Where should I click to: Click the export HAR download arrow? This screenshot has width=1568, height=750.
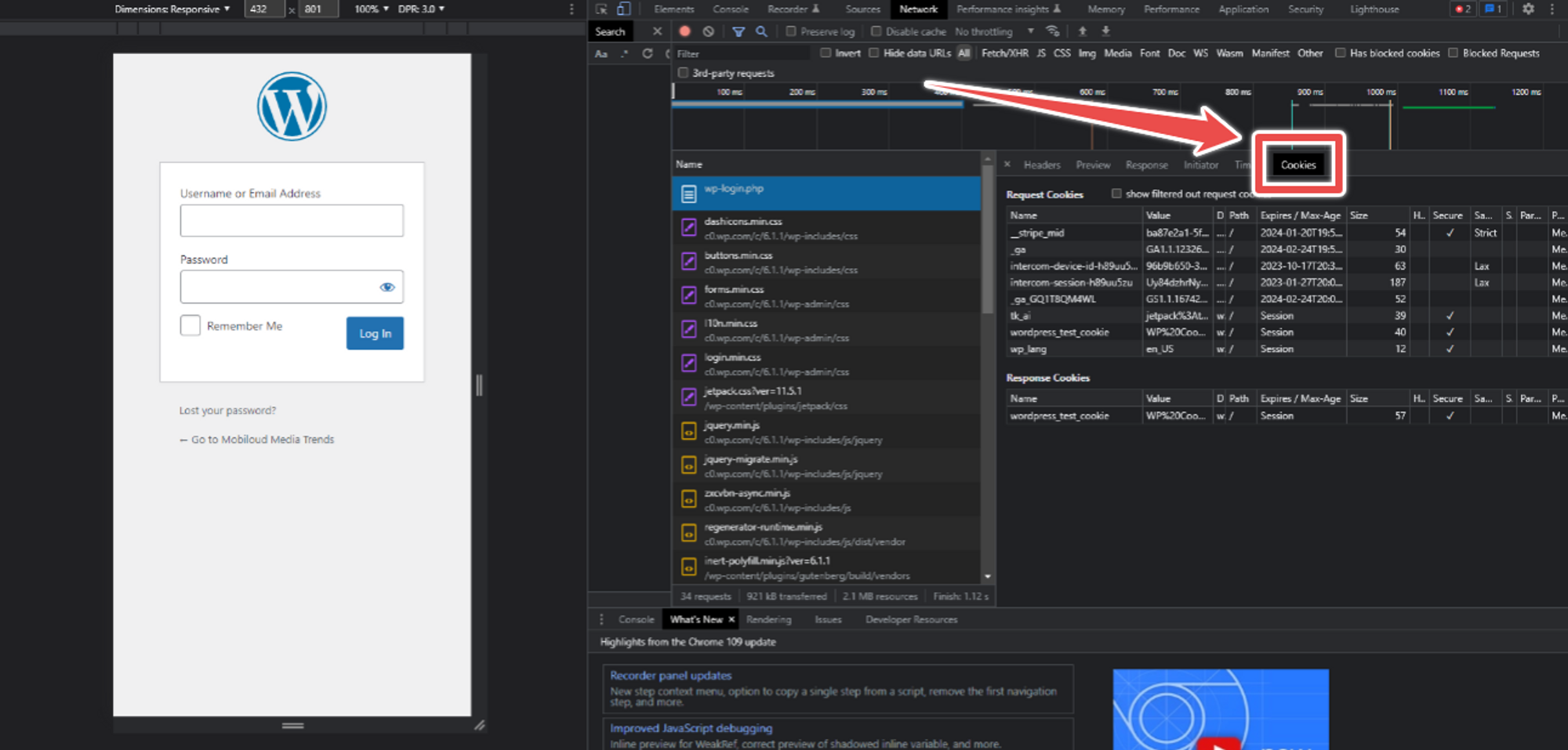[x=1106, y=31]
